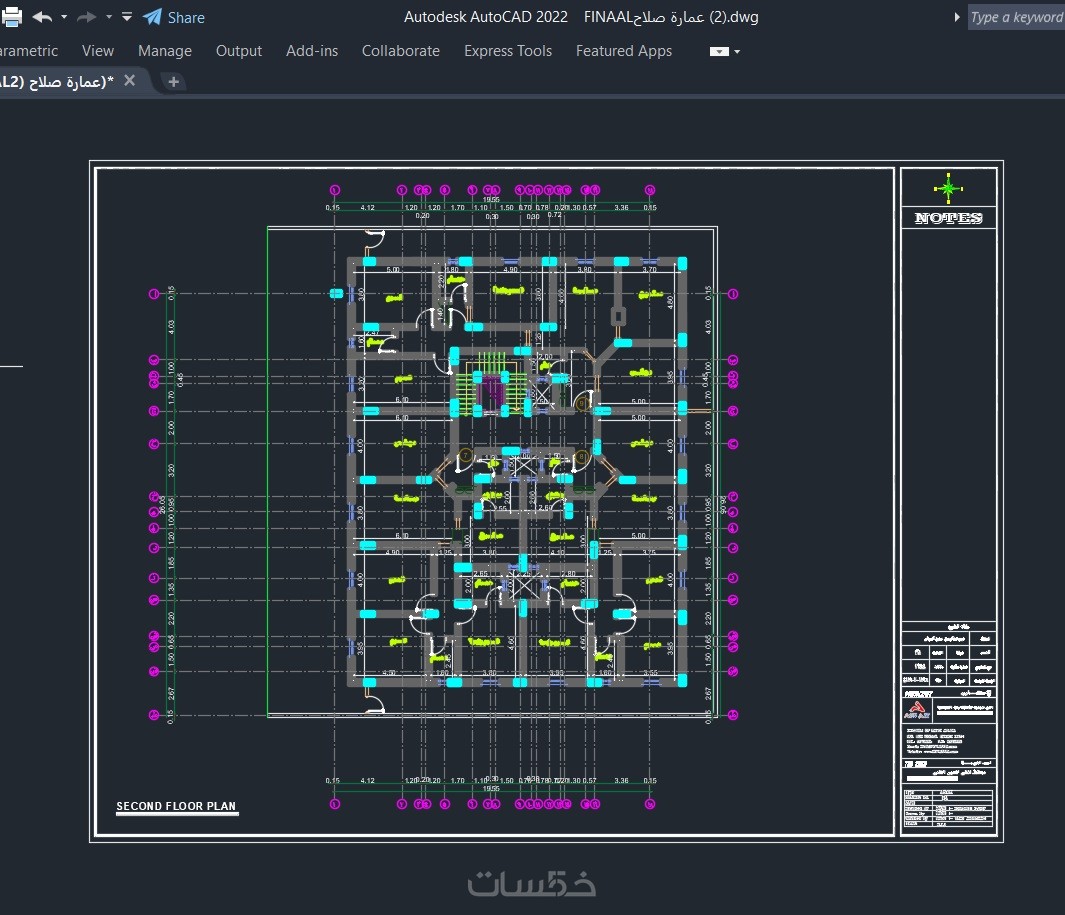The height and width of the screenshot is (915, 1065).
Task: Toggle the ribbon minimize button
Action: tap(719, 51)
